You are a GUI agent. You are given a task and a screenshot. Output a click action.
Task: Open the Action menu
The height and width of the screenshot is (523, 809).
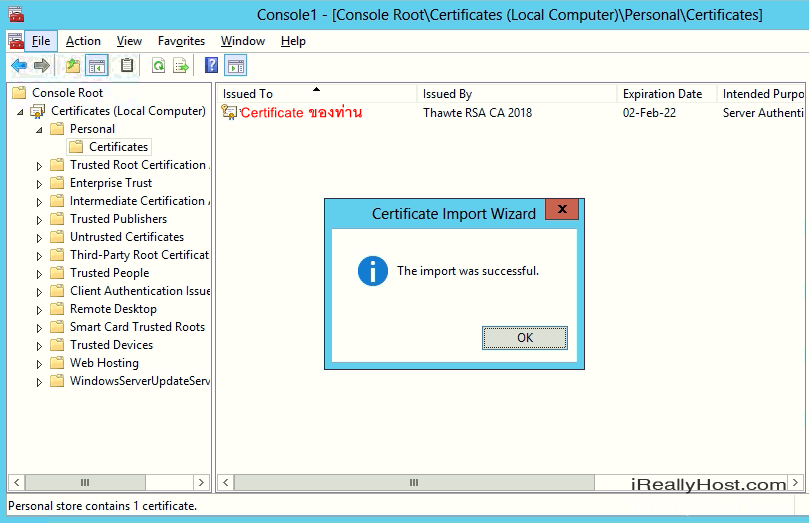click(83, 41)
